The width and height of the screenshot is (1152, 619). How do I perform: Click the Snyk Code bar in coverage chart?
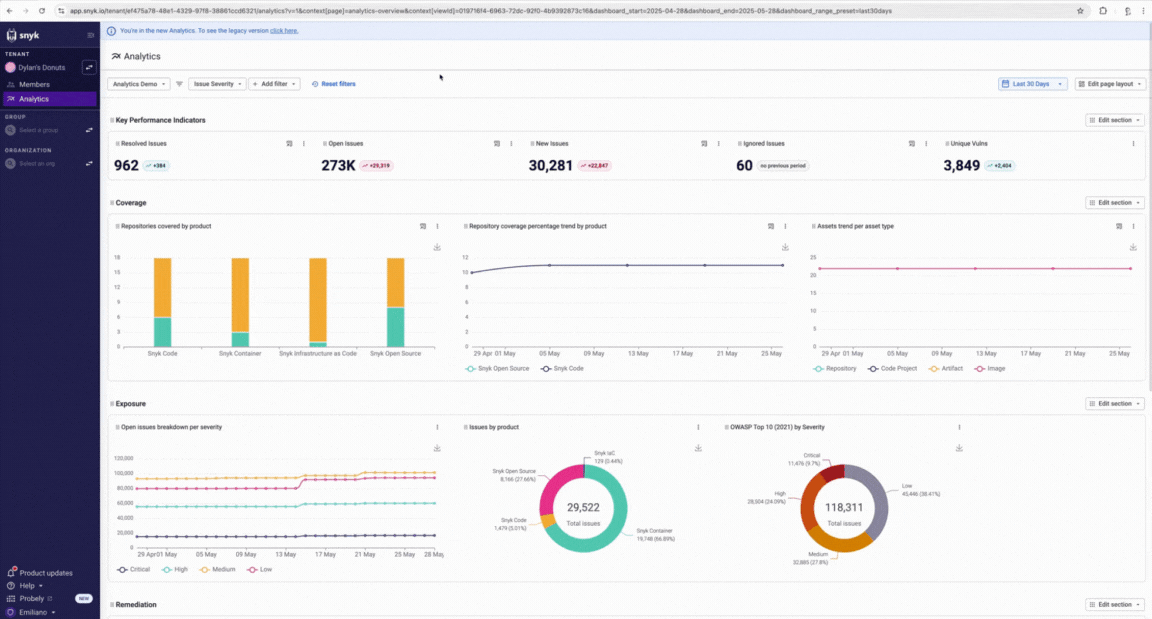point(162,302)
